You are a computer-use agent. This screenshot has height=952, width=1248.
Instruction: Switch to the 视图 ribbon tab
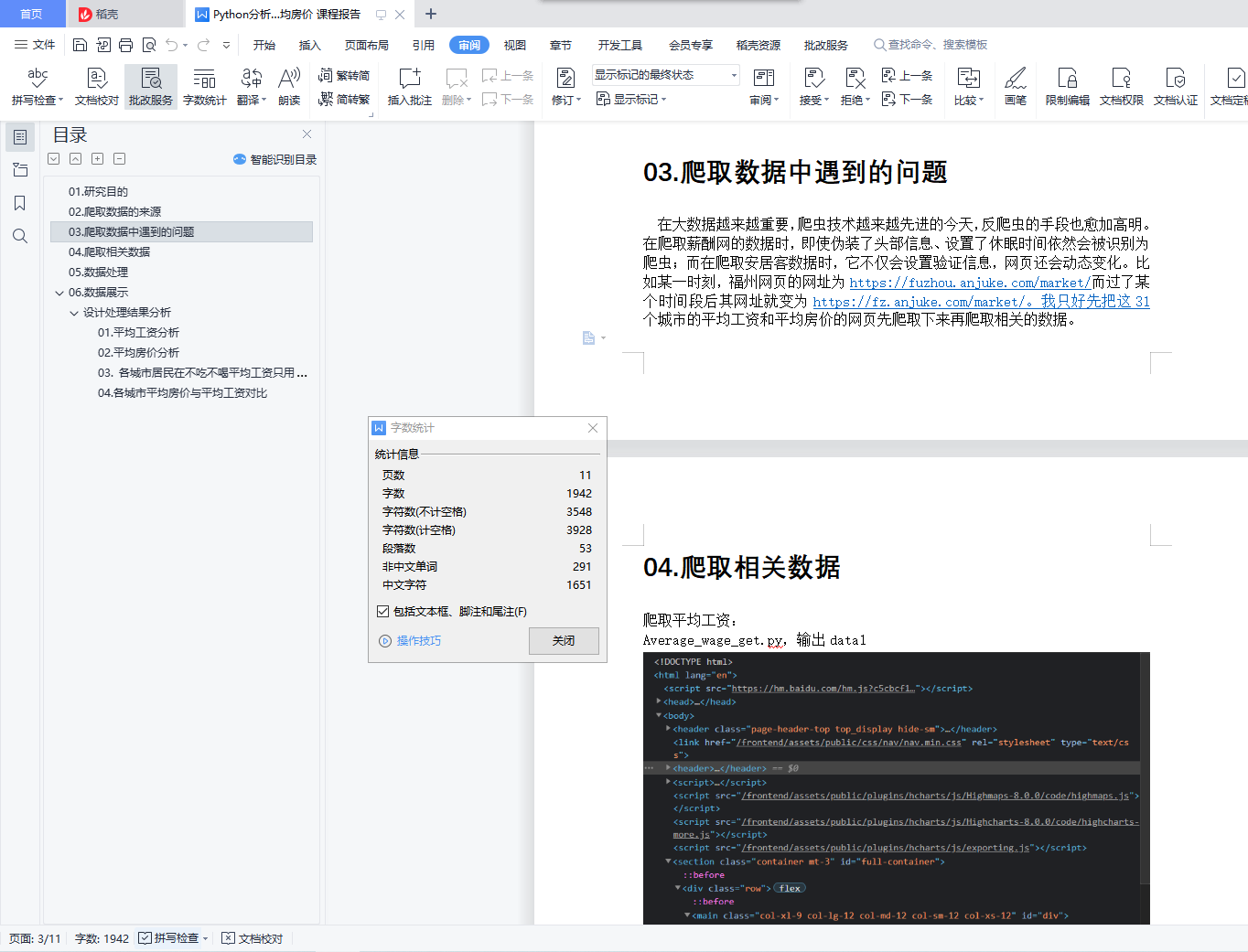coord(515,45)
